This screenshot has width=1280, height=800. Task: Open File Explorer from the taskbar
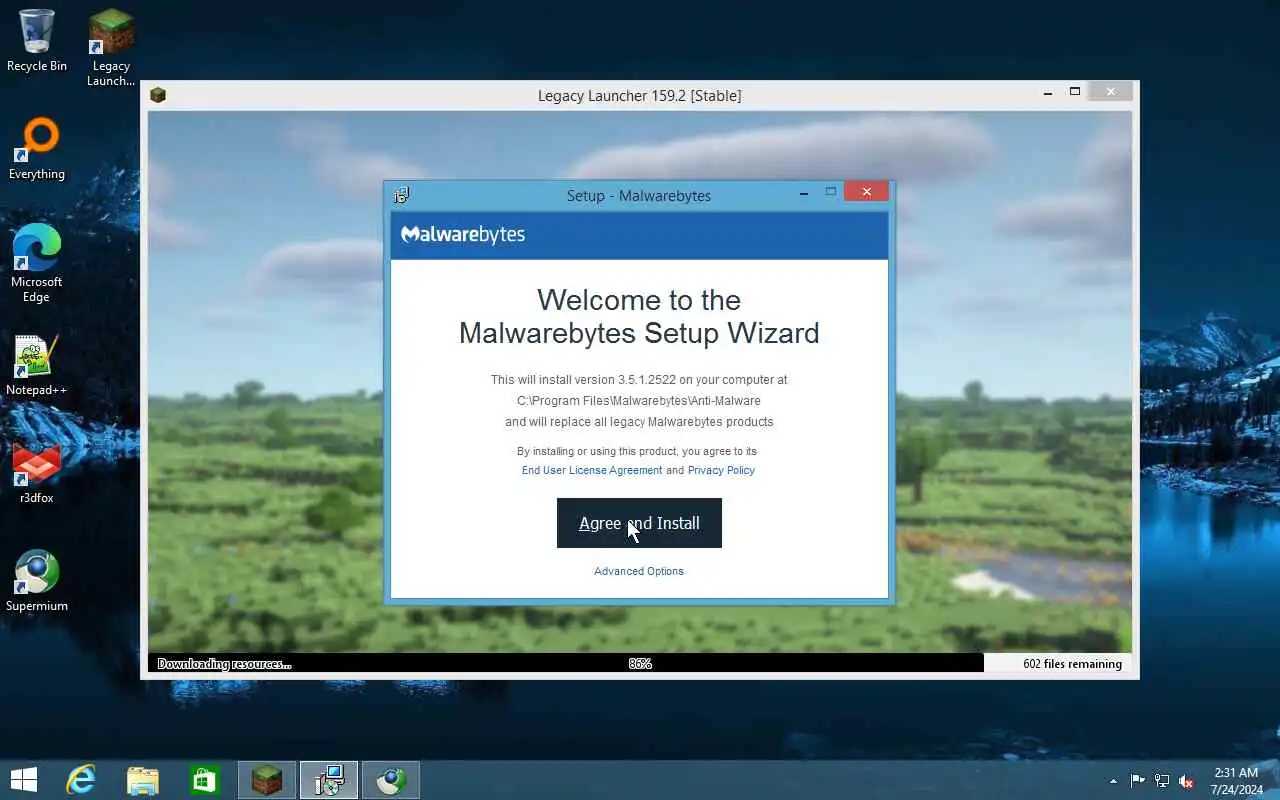[x=143, y=780]
